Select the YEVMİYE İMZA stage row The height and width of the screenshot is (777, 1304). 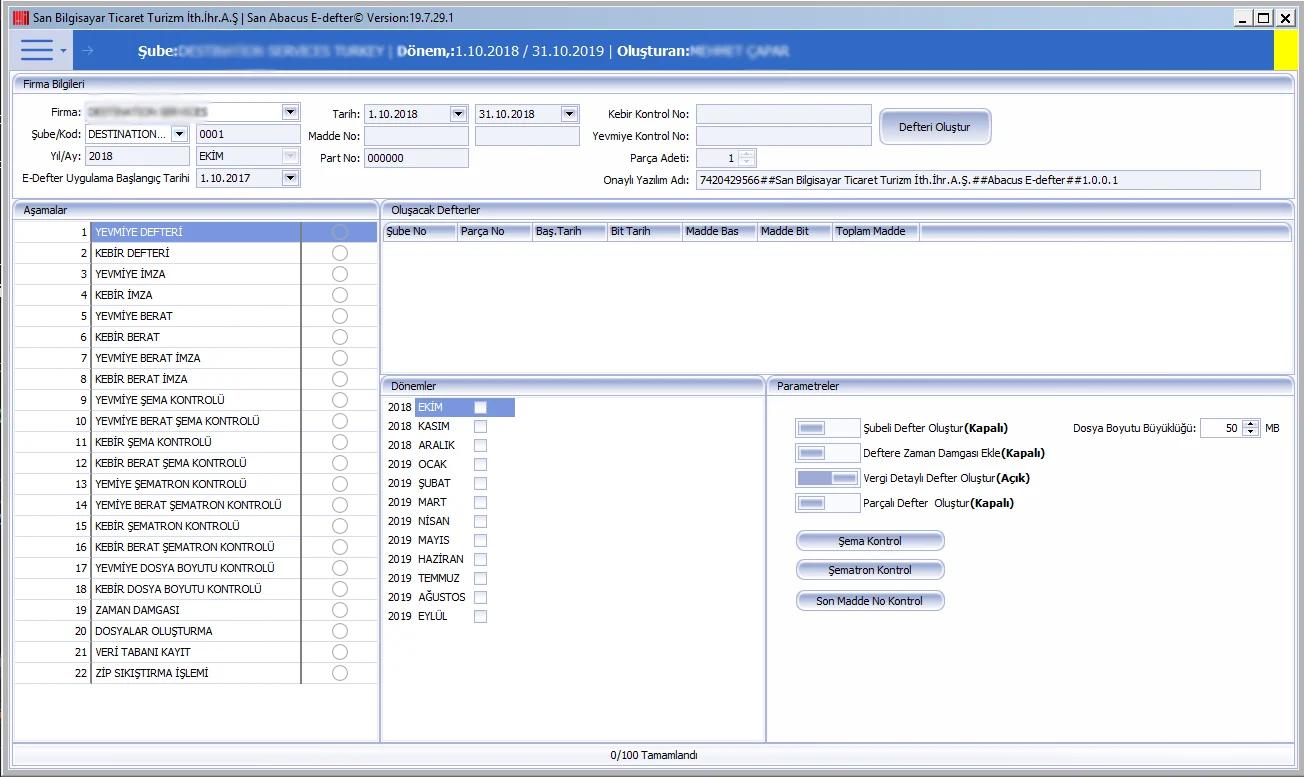pyautogui.click(x=196, y=274)
